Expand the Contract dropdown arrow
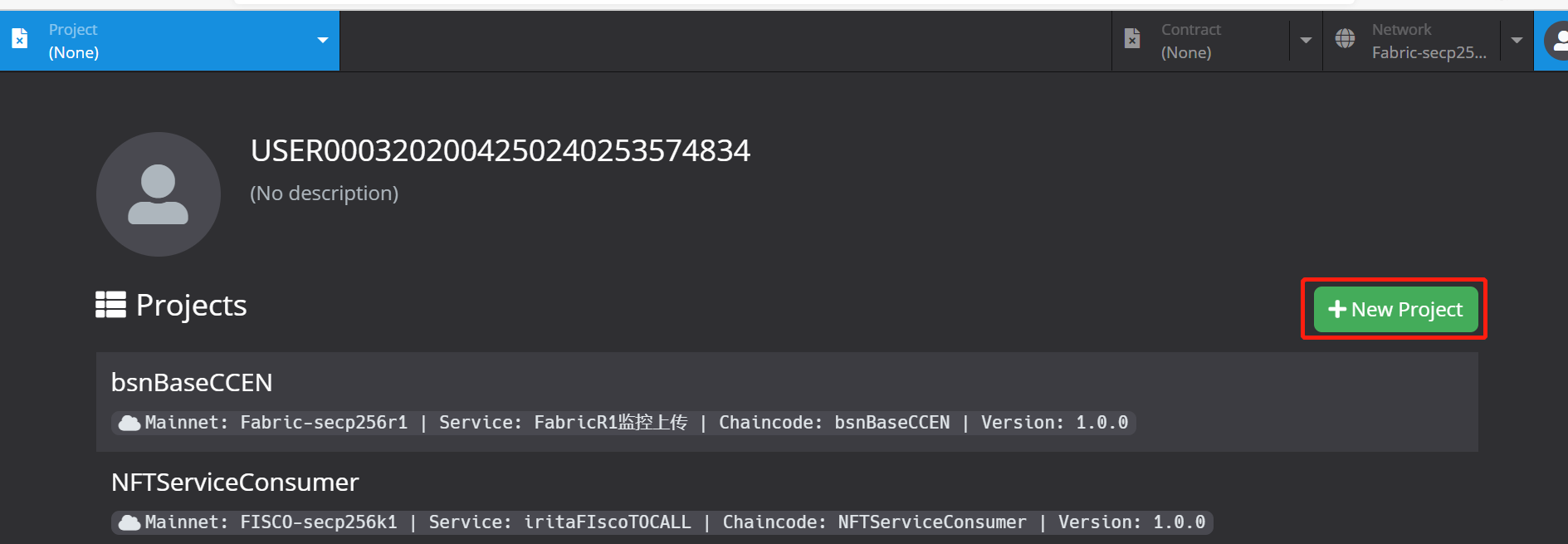 point(1306,41)
